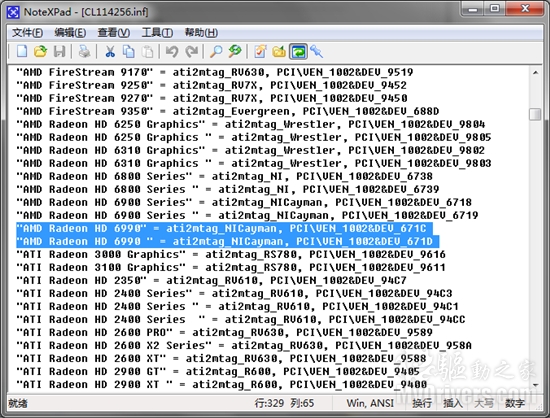Screen dimensions: 550x418
Task: Click the Print toolbar icon
Action: pyautogui.click(x=84, y=52)
